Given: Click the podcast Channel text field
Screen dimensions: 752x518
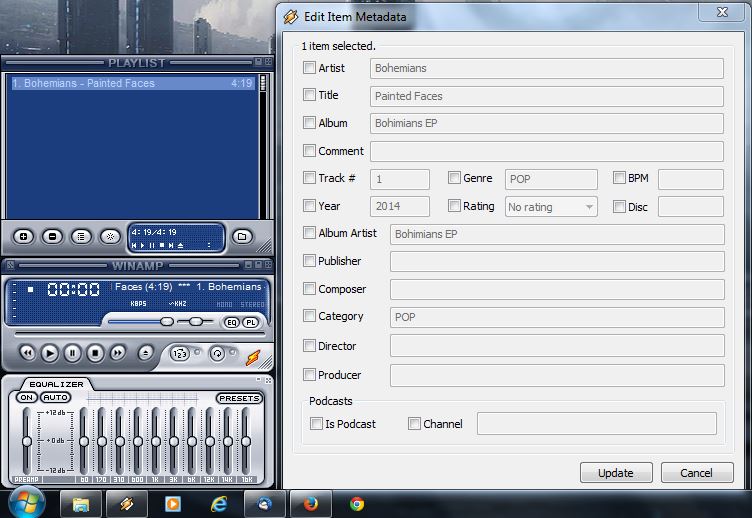Looking at the screenshot, I should 597,424.
